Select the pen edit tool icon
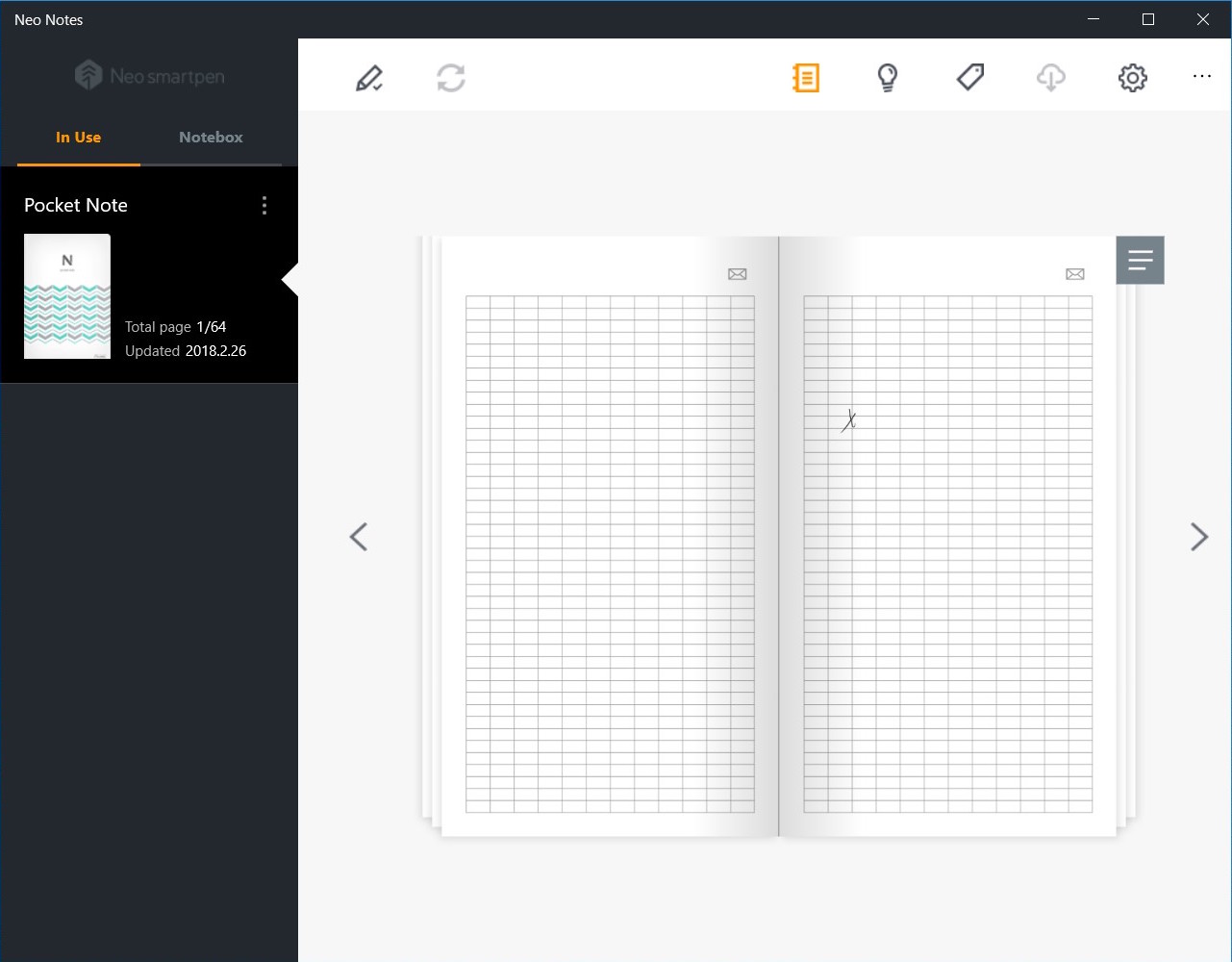The image size is (1232, 962). 369,78
